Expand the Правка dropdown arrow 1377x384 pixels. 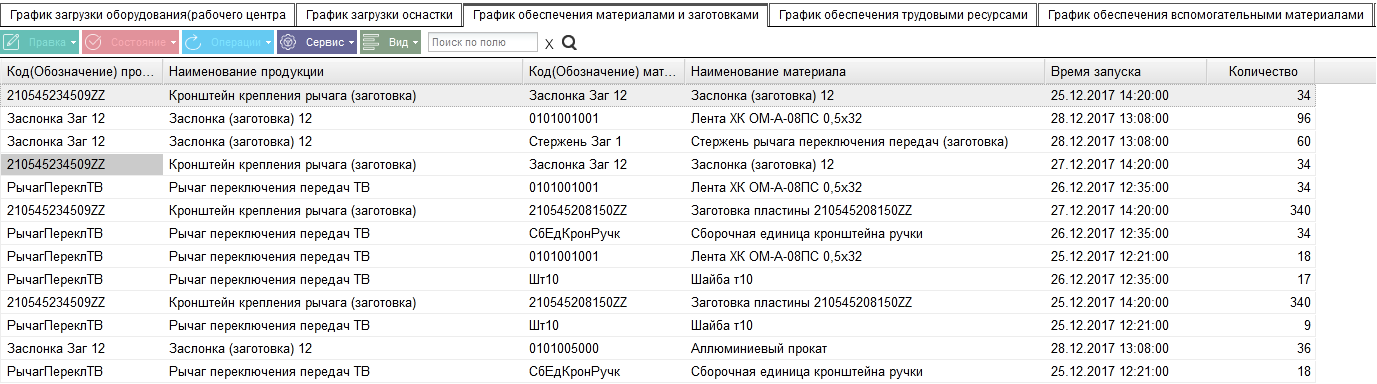click(x=74, y=43)
